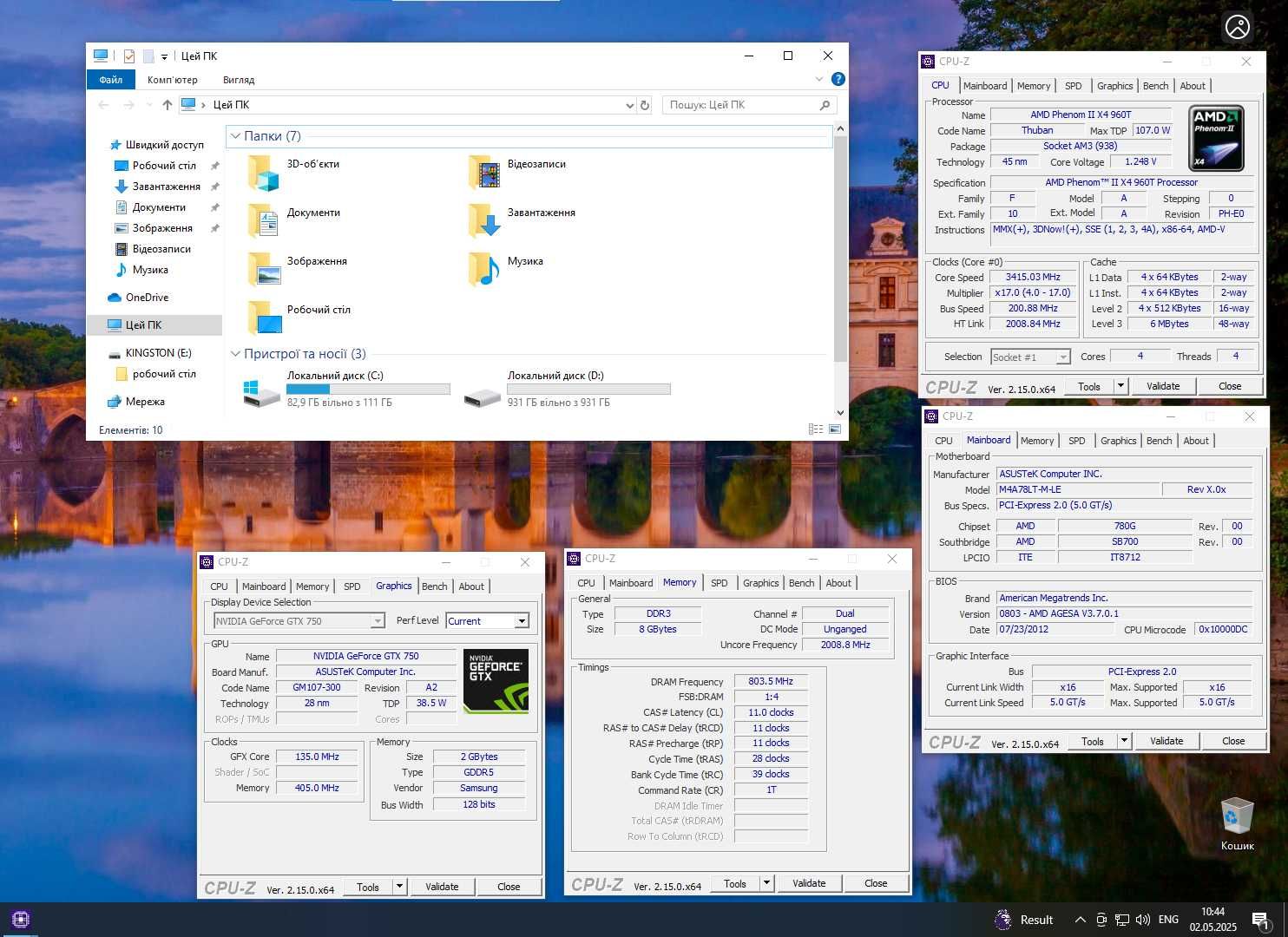The width and height of the screenshot is (1288, 937).
Task: Open the Комп'ютер ribbon tab
Action: coord(172,80)
